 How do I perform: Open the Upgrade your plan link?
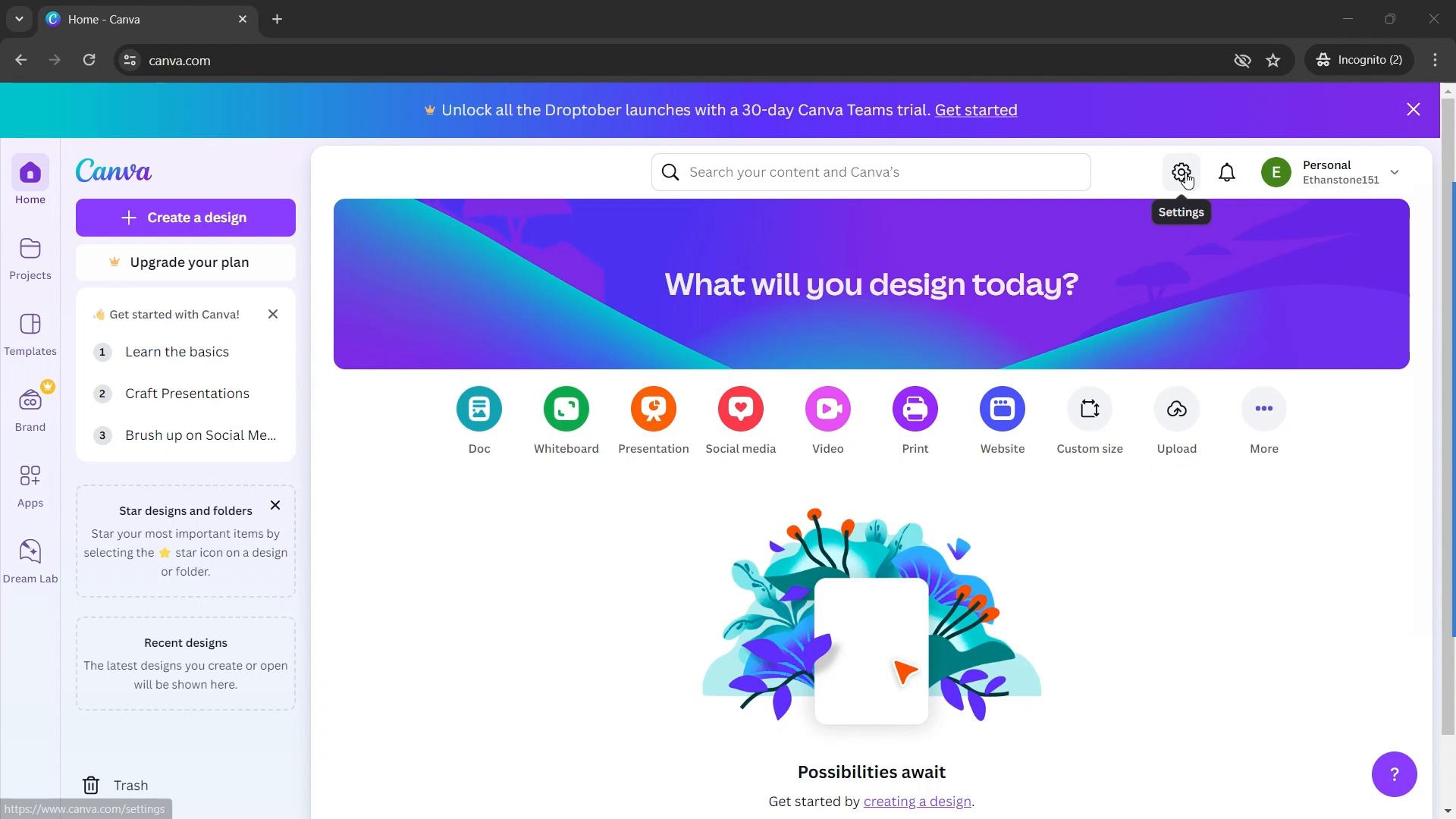coord(186,263)
